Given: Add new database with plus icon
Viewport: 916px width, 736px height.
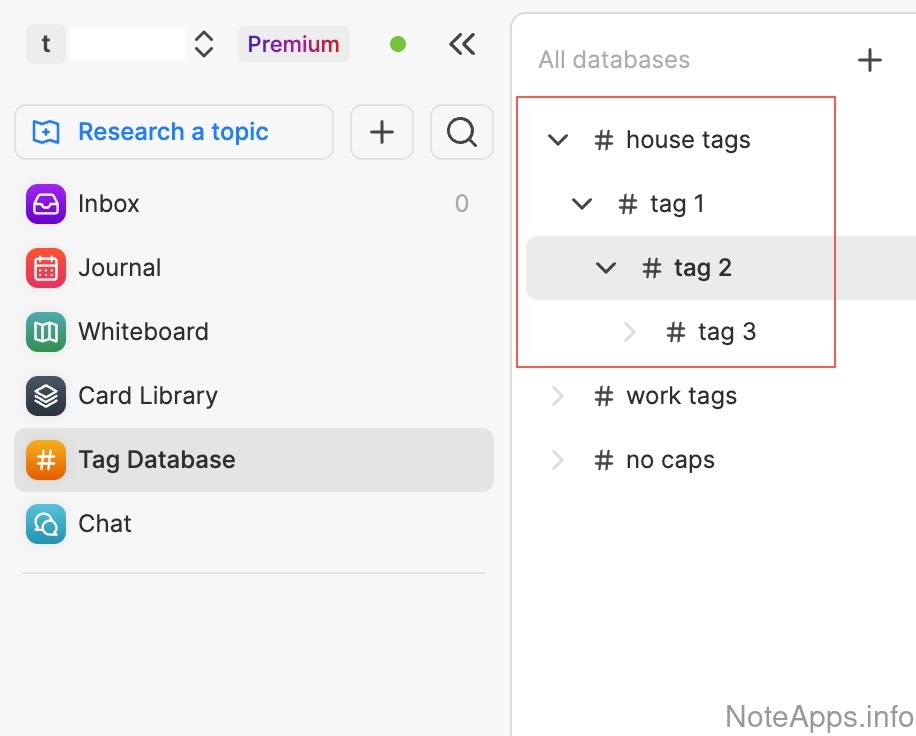Looking at the screenshot, I should [x=870, y=60].
